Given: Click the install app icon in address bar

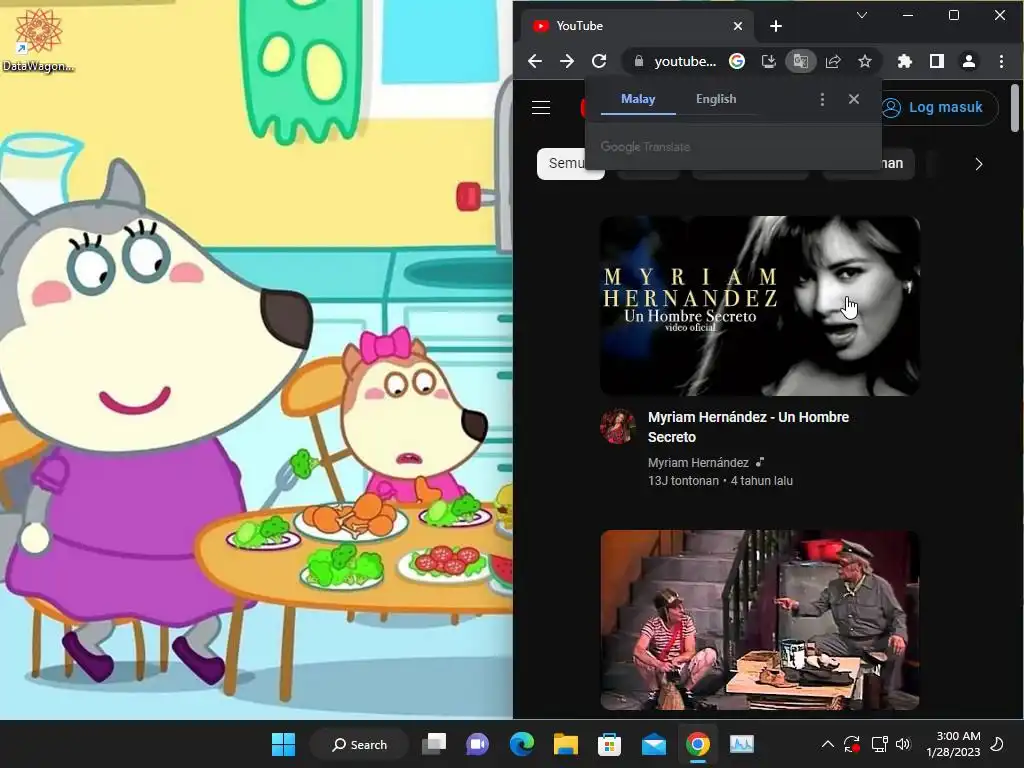Looking at the screenshot, I should tap(769, 61).
